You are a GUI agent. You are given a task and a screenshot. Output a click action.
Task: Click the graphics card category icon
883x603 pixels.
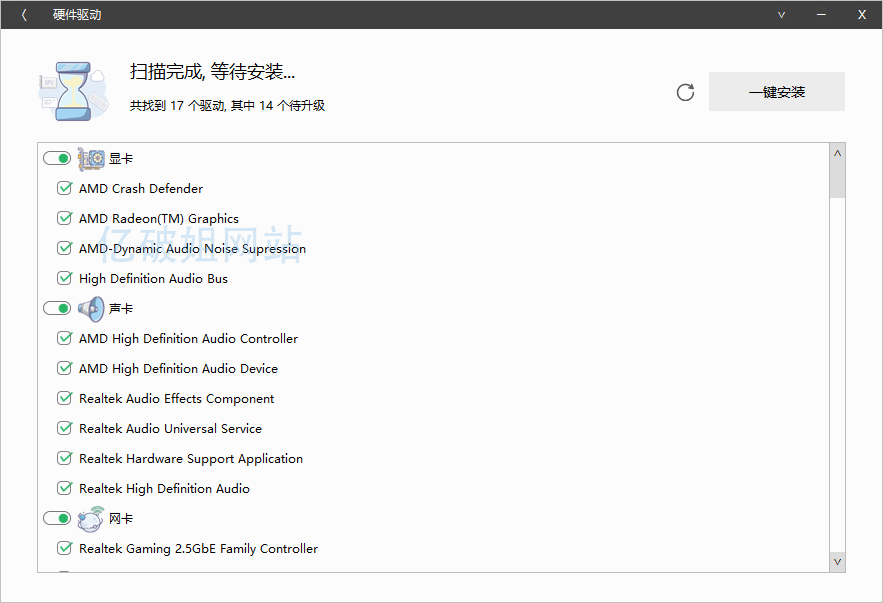point(91,159)
